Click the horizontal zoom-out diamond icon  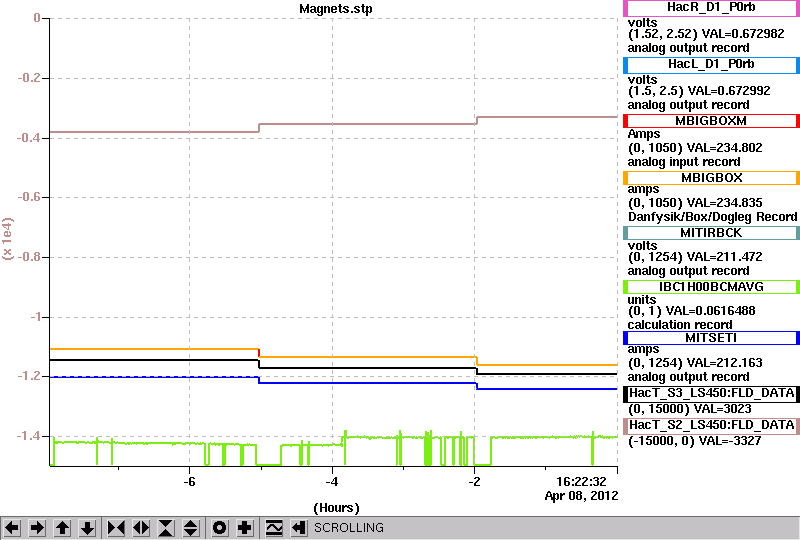(141, 528)
